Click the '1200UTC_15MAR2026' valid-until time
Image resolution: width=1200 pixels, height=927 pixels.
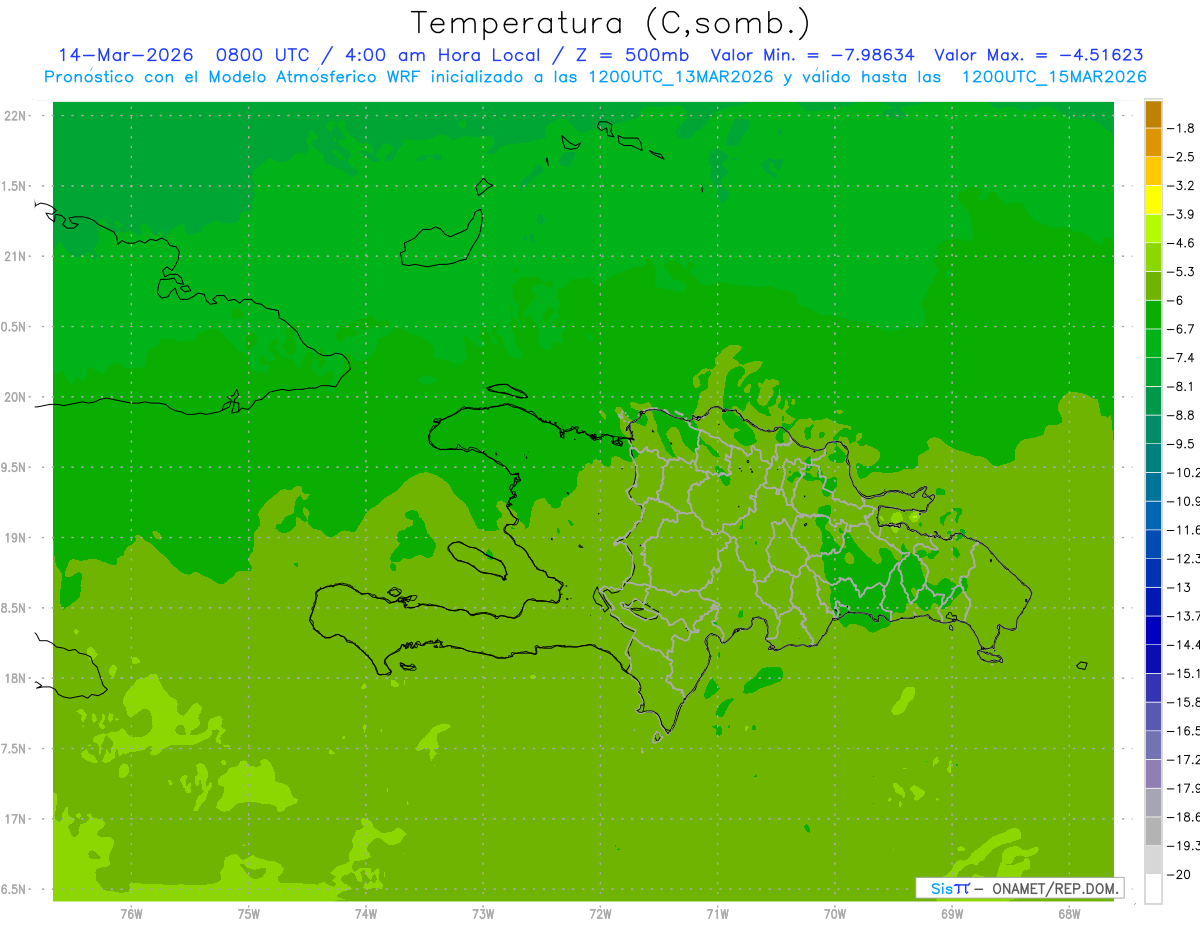click(1053, 77)
